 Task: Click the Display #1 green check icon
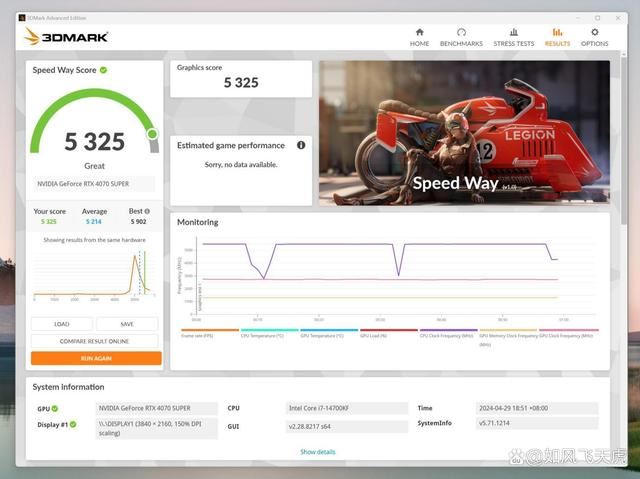73,424
